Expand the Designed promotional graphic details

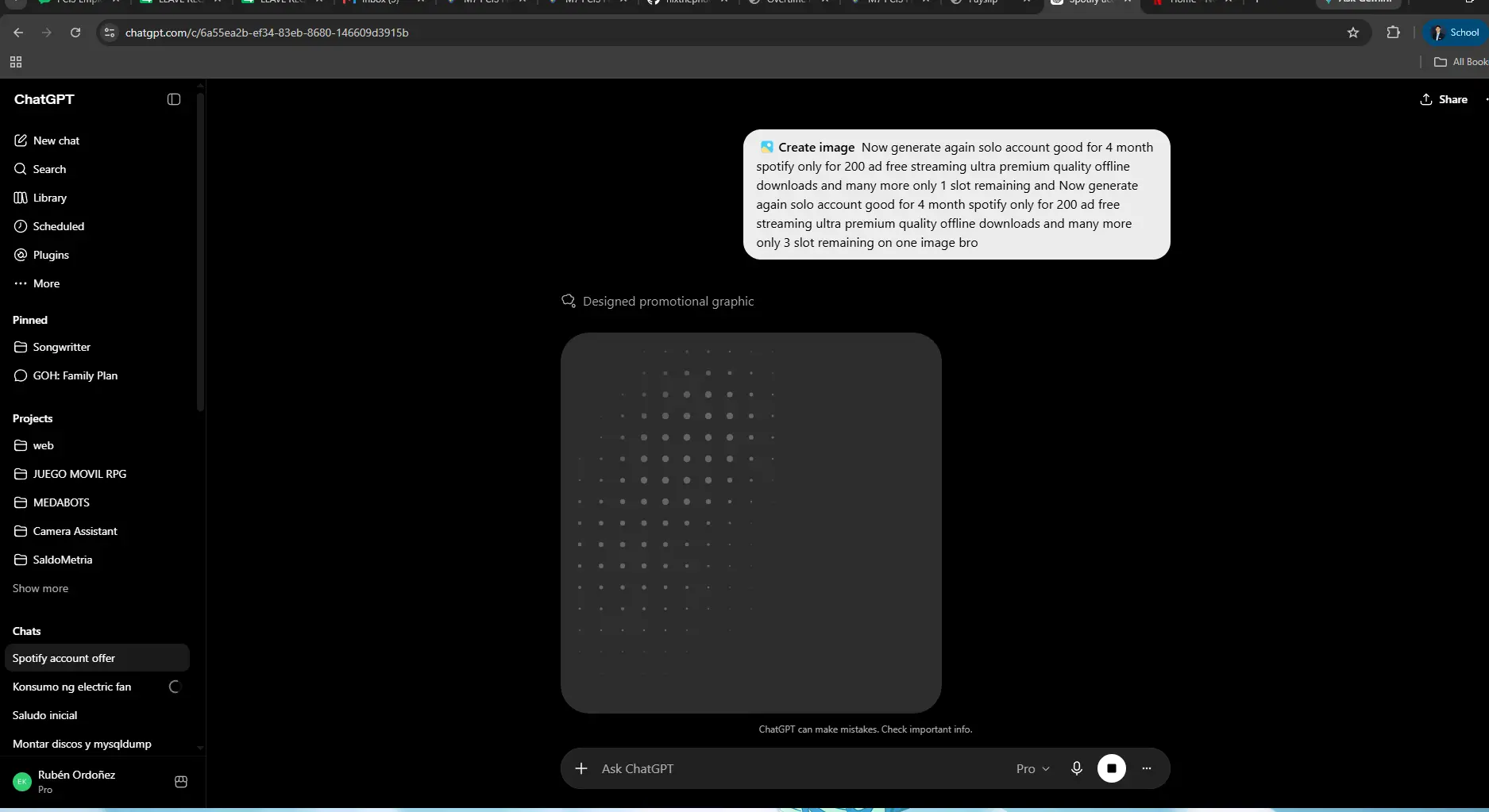(658, 302)
